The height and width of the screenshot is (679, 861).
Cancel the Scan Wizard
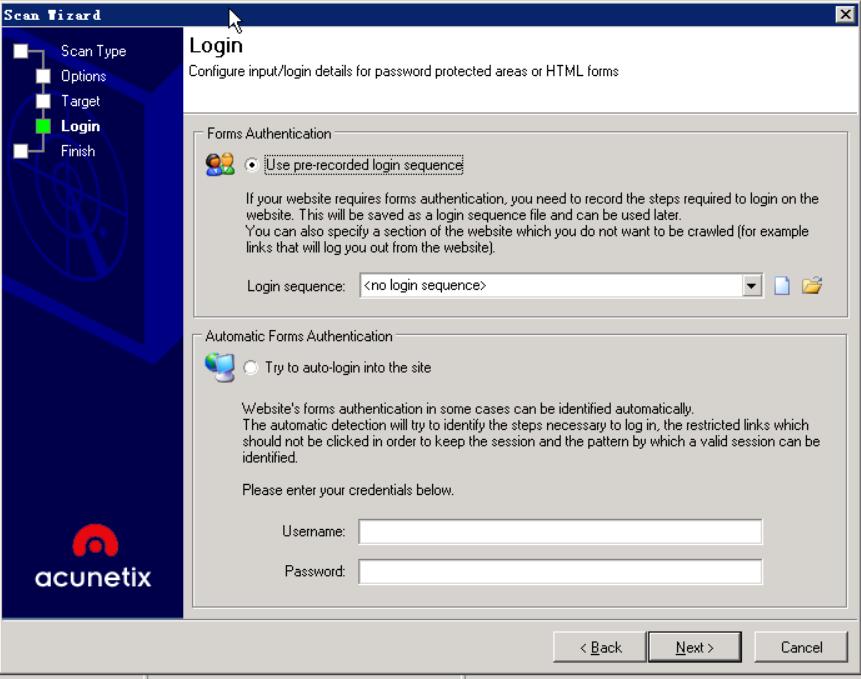point(801,648)
